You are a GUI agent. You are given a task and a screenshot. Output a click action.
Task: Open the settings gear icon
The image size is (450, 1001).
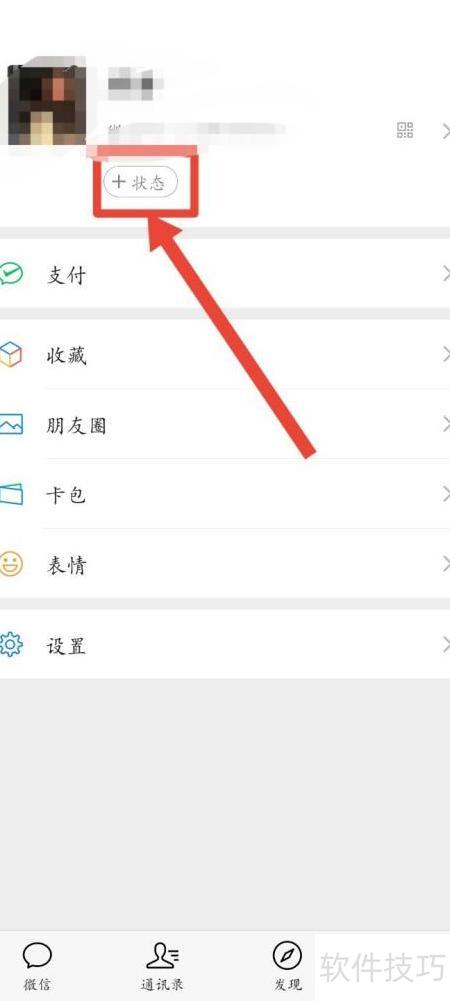point(10,645)
